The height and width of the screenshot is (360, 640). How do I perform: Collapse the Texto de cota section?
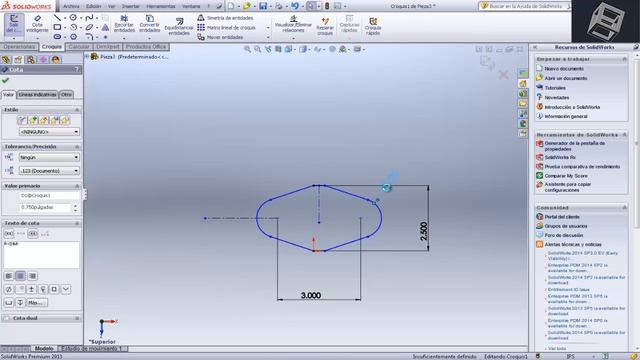[77, 223]
